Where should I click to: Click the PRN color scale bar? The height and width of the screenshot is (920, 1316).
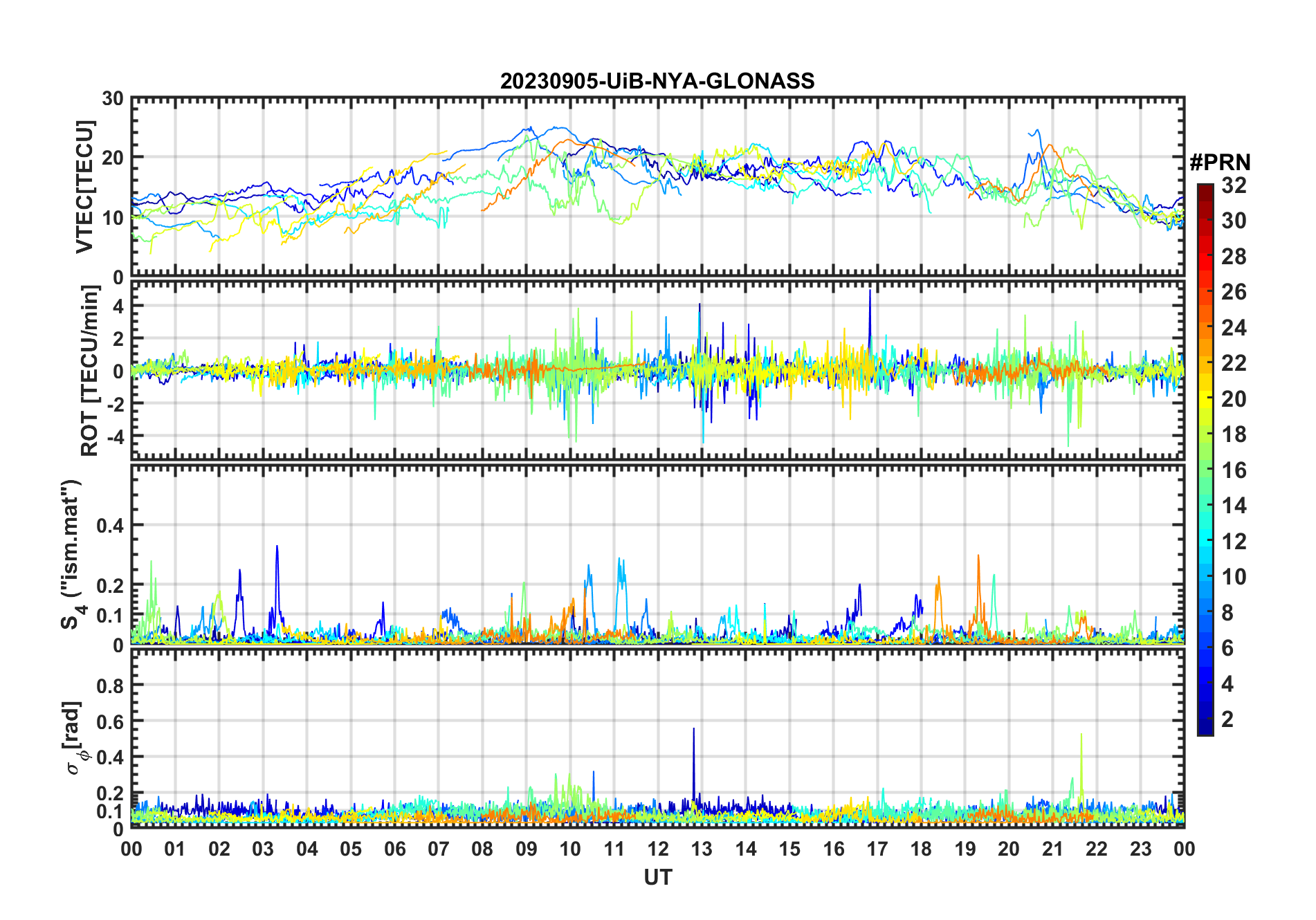[x=1205, y=459]
